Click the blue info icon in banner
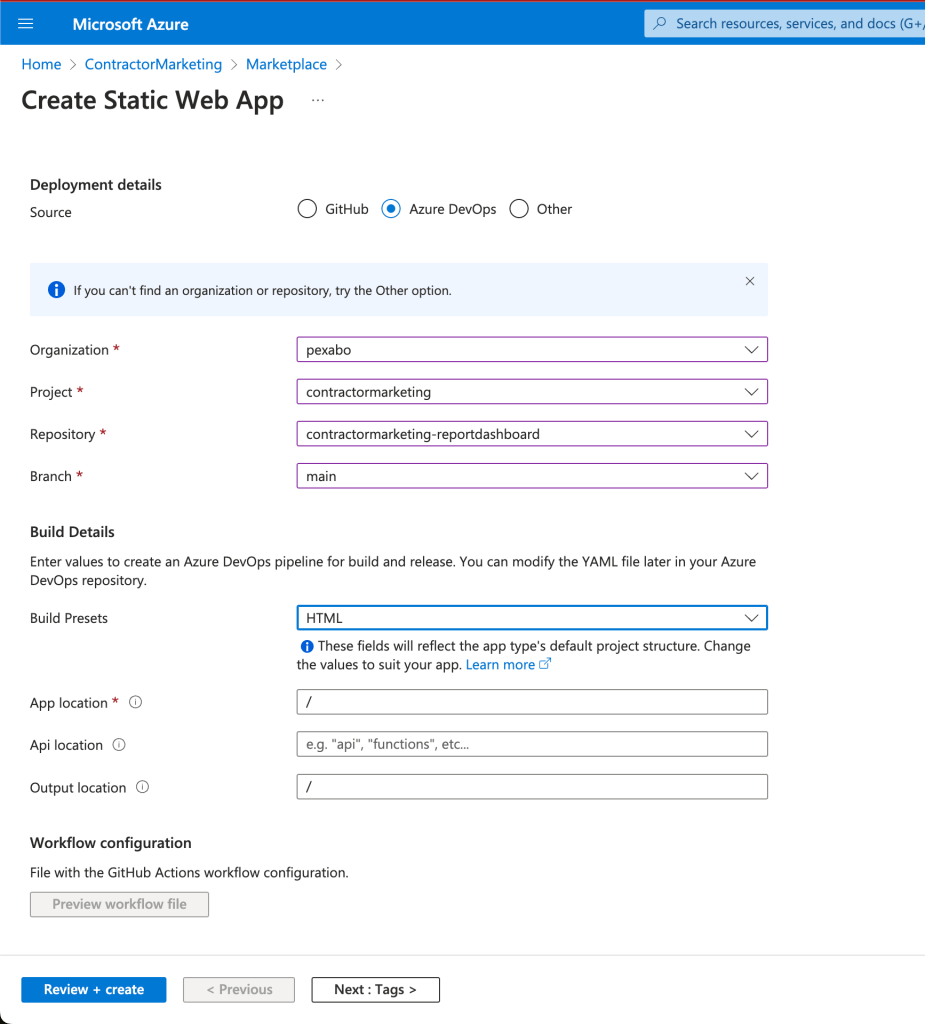This screenshot has width=925, height=1024. coord(56,290)
